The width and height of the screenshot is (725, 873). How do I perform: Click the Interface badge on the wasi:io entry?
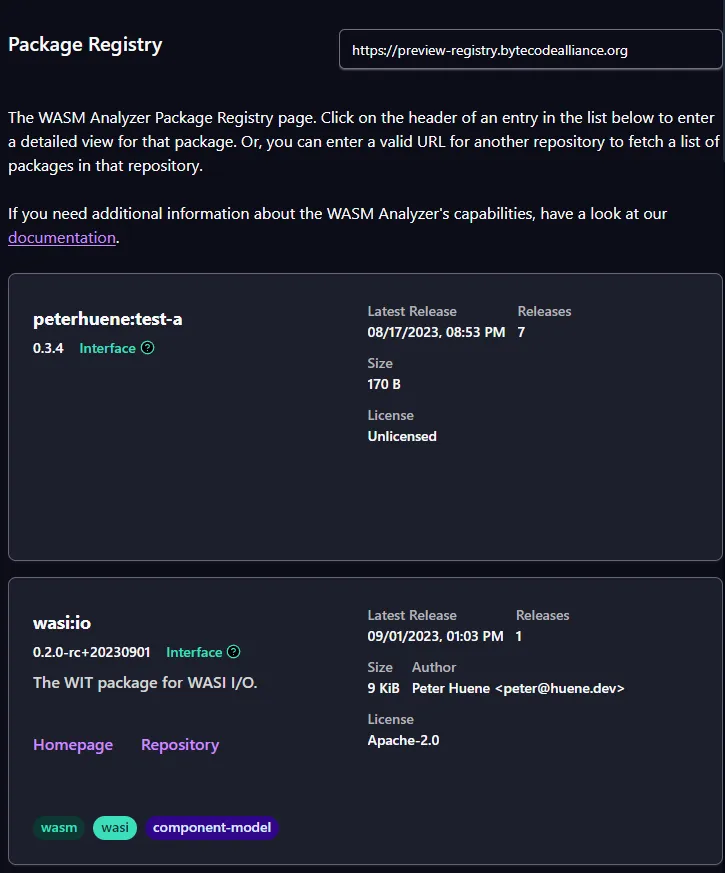coord(193,651)
